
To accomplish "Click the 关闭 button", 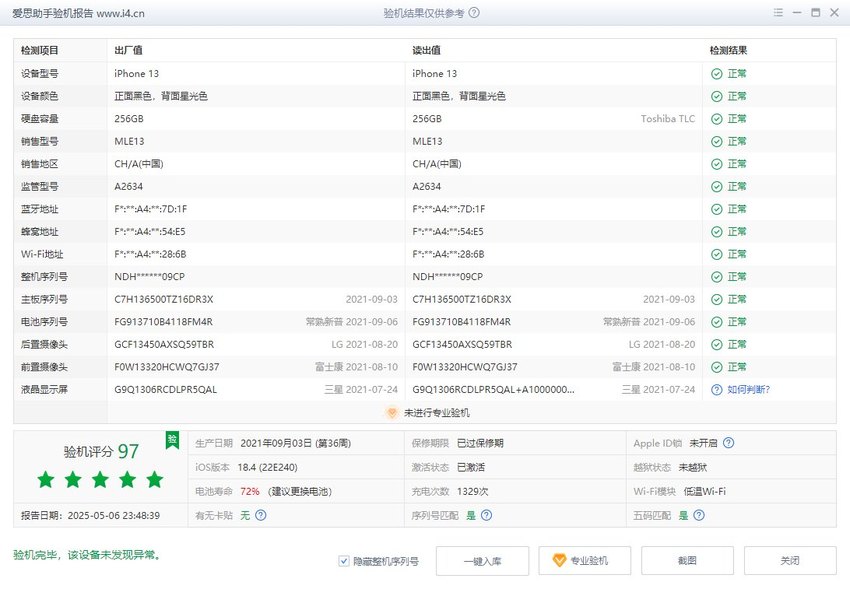I will coord(790,561).
